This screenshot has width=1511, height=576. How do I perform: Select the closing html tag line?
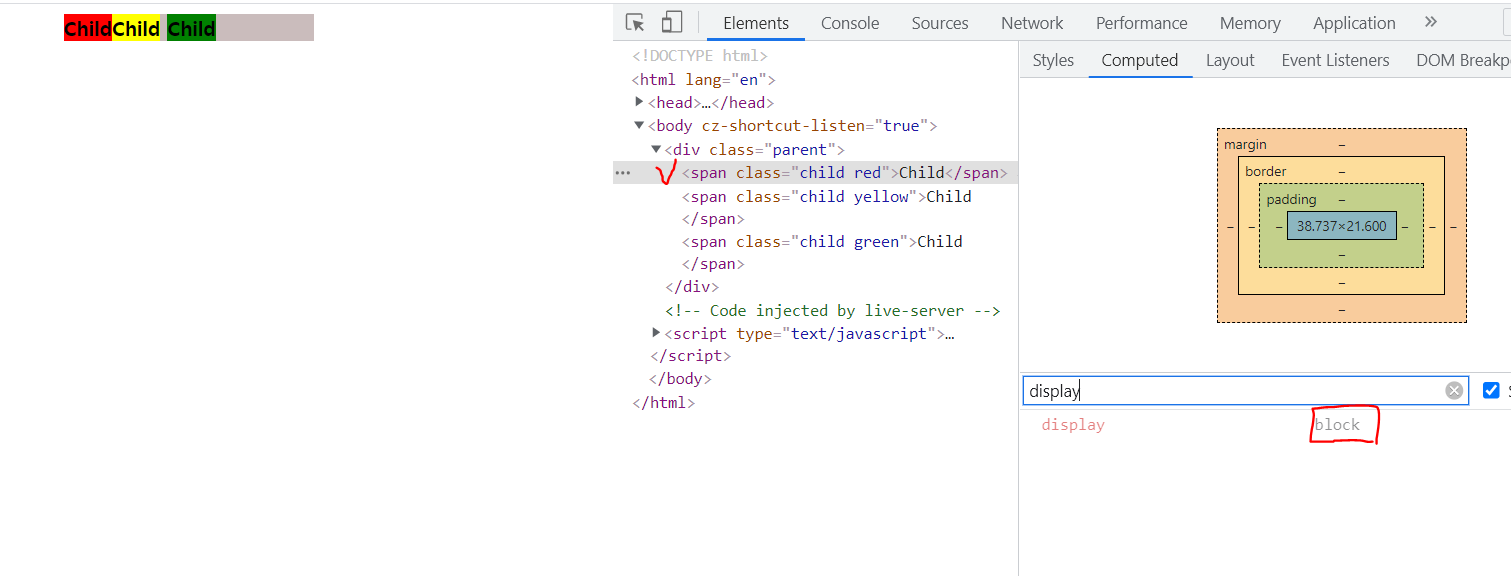[x=663, y=403]
